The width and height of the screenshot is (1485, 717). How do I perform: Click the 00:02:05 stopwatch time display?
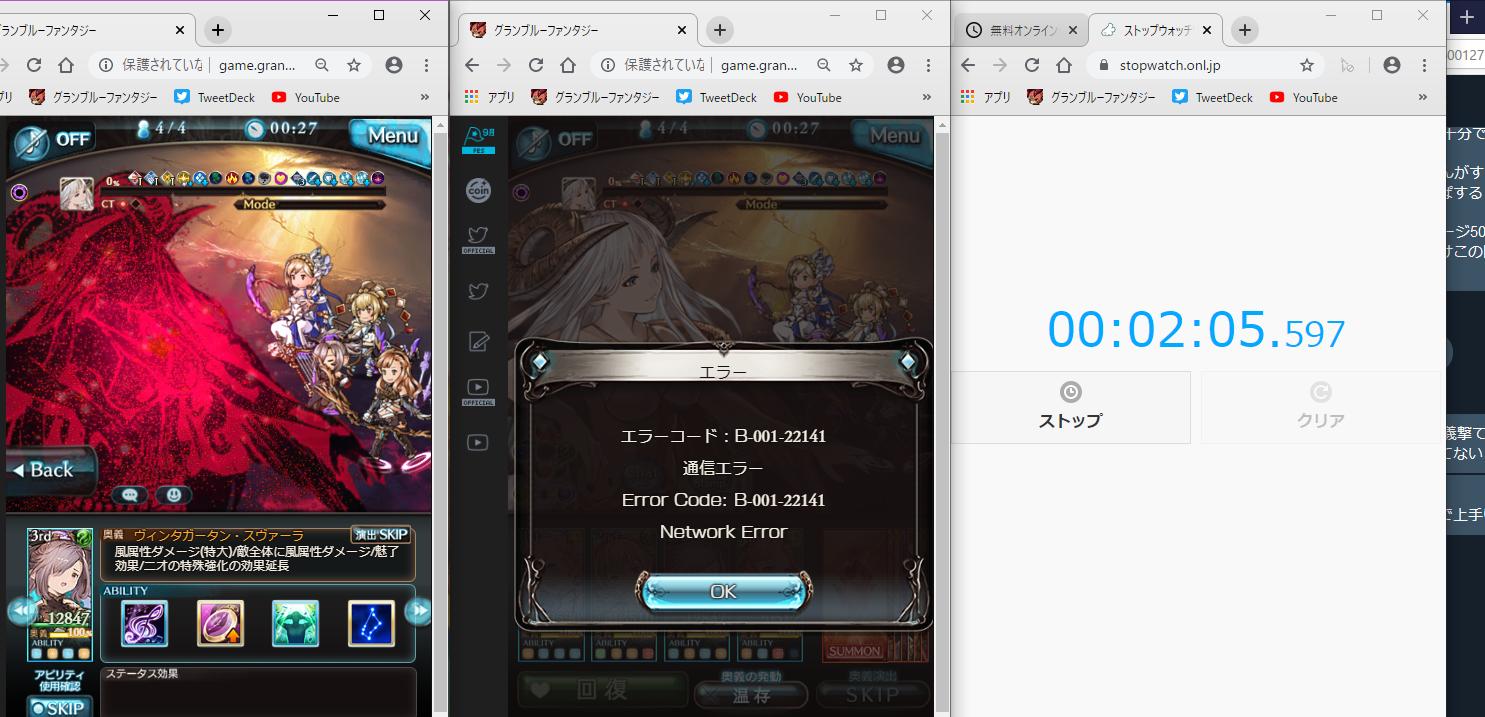click(1196, 329)
